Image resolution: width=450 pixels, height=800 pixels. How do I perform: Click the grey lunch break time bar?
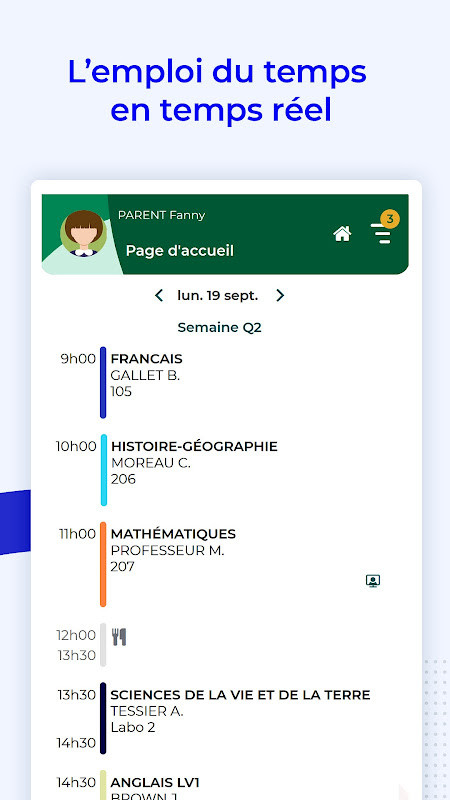(103, 645)
